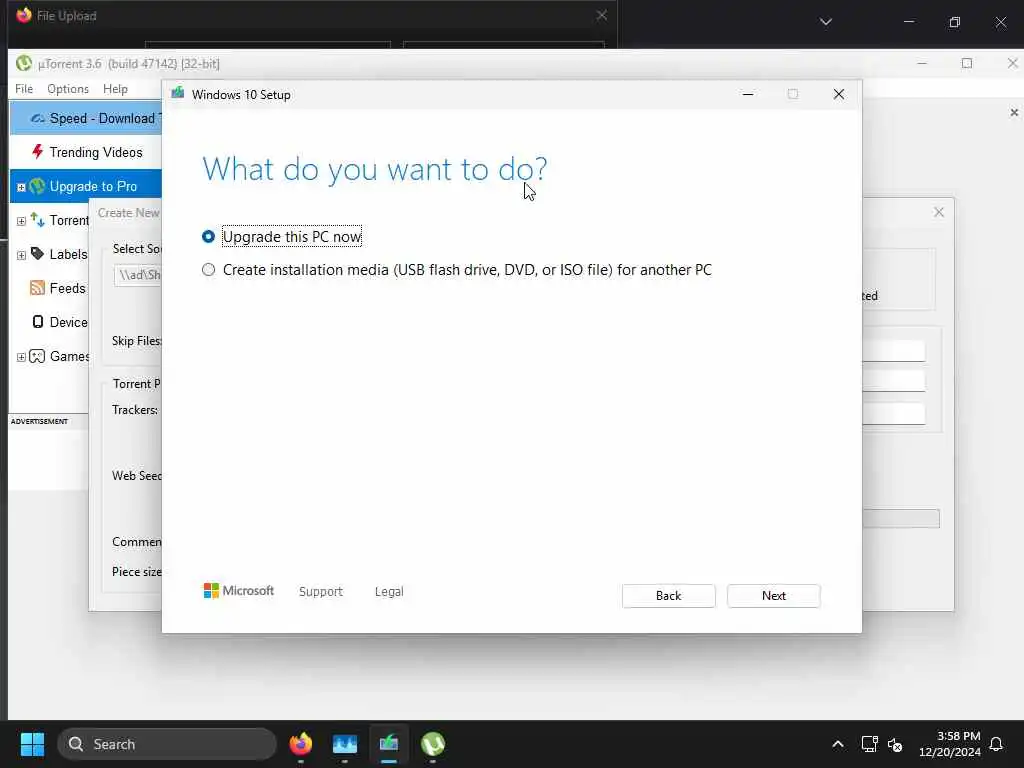Click Back in Windows 10 Setup
The height and width of the screenshot is (768, 1024).
pyautogui.click(x=668, y=596)
